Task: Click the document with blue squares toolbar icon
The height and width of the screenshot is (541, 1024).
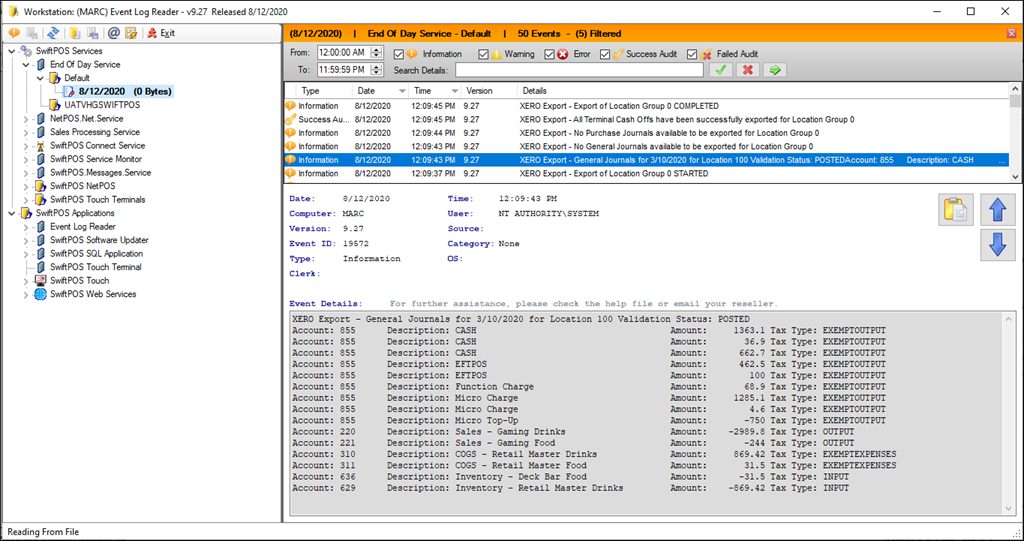Action: 93,33
